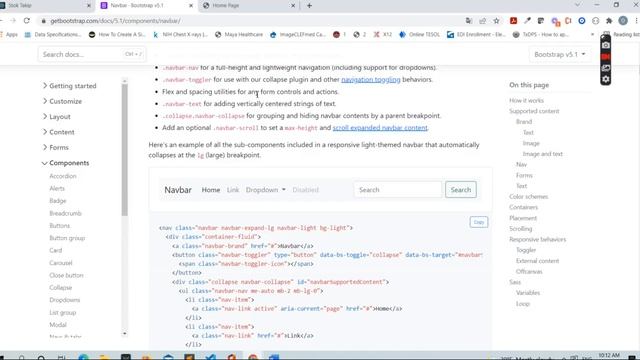640x360 pixels.
Task: Expand the Layout section
Action: click(x=56, y=117)
